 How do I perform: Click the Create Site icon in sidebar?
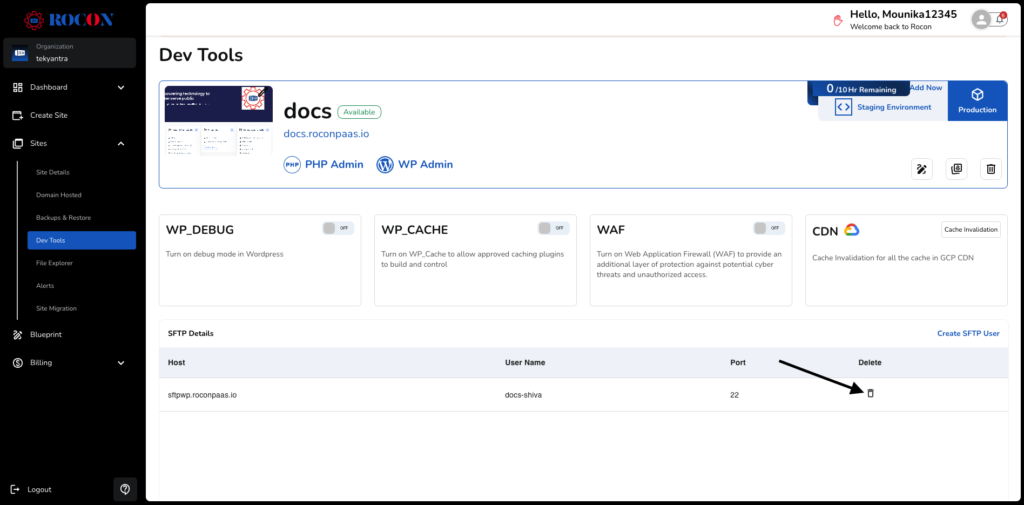18,115
